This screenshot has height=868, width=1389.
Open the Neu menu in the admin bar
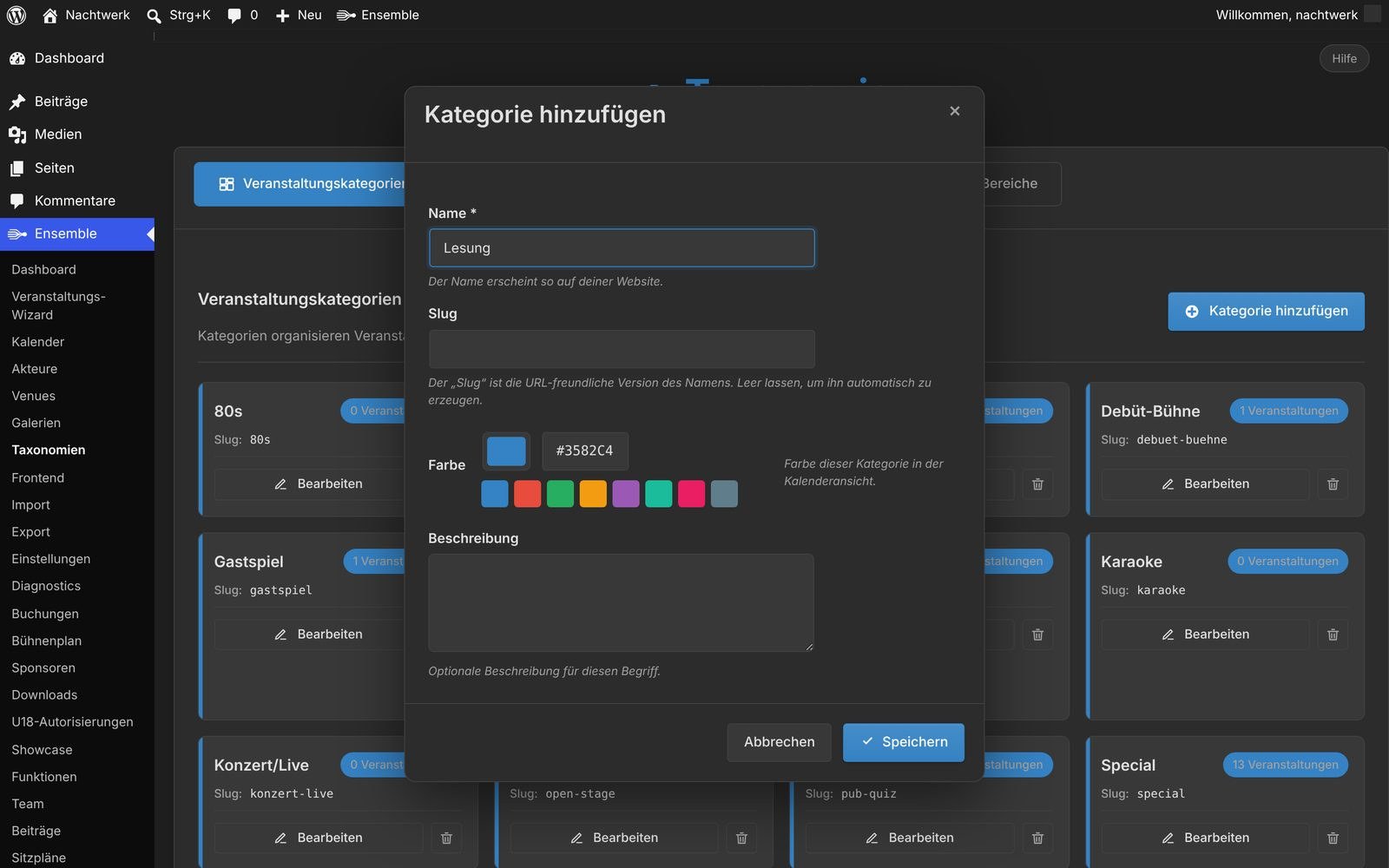coord(299,15)
